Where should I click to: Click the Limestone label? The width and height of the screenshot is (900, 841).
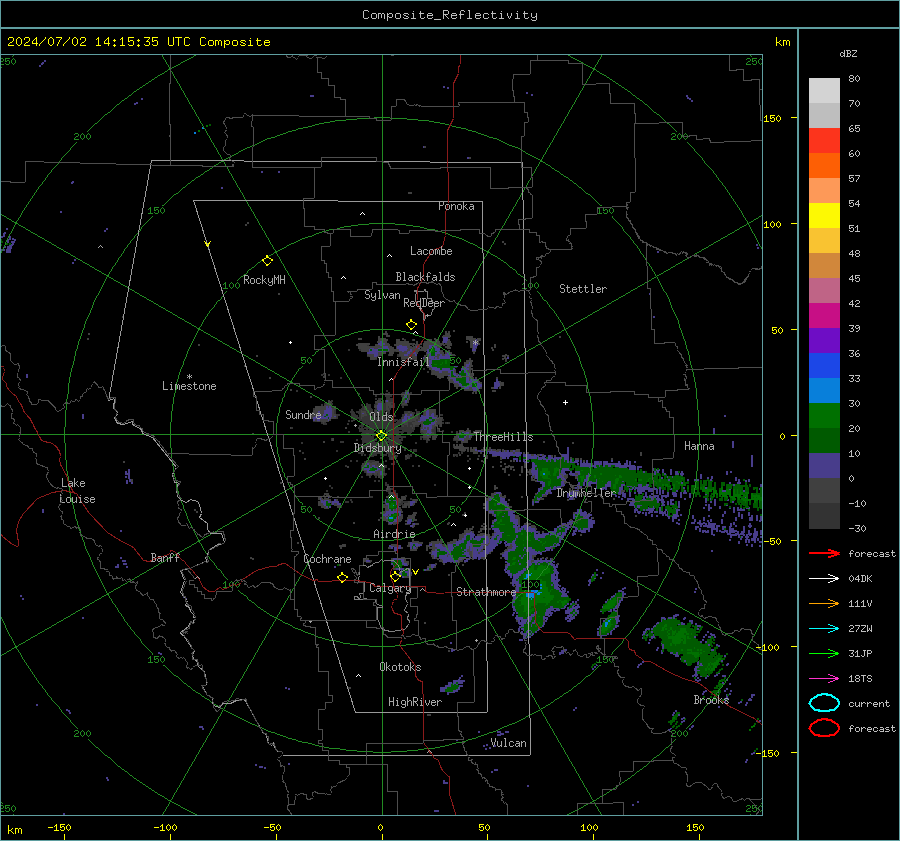[189, 386]
